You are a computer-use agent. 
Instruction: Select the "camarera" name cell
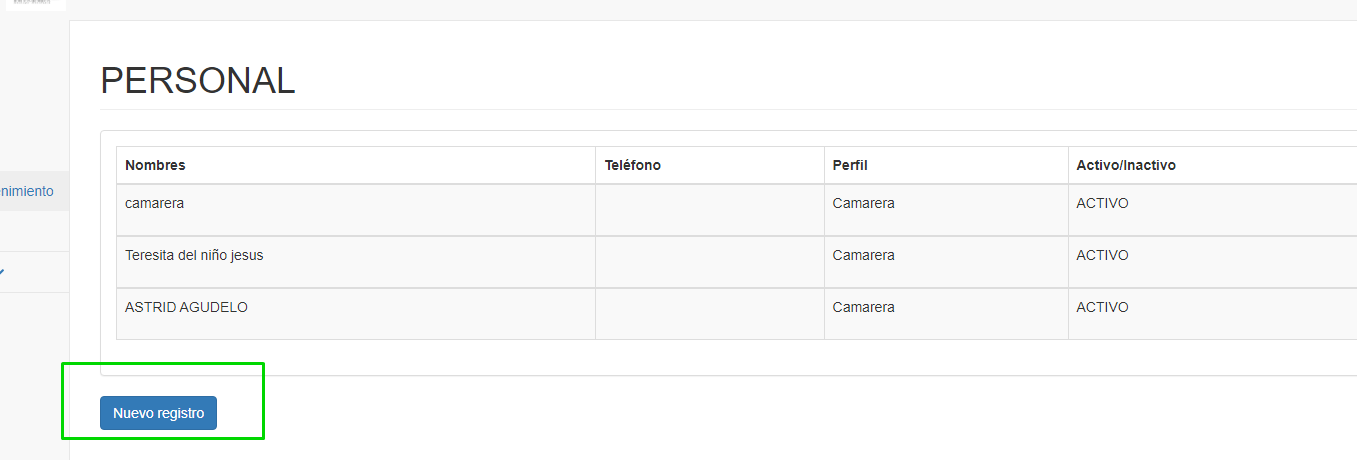pos(154,203)
